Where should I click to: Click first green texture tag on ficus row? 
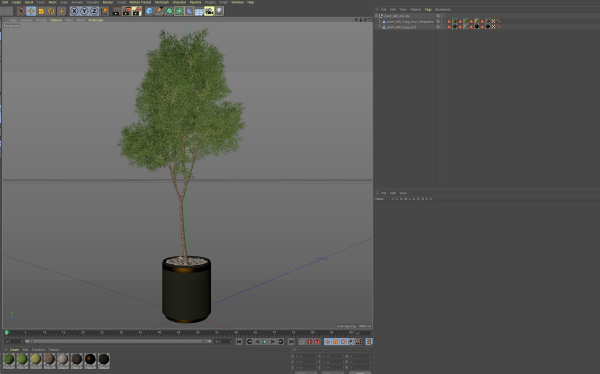pos(455,21)
